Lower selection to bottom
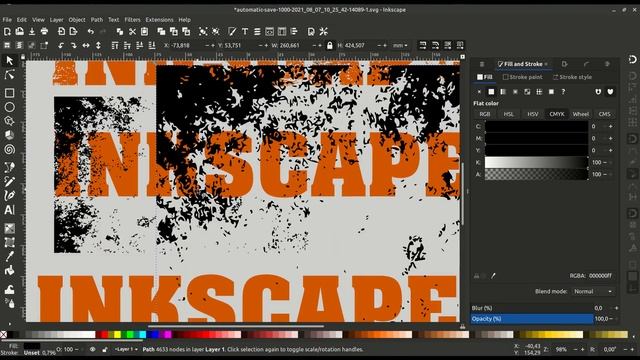This screenshot has height=360, width=640. point(152,45)
